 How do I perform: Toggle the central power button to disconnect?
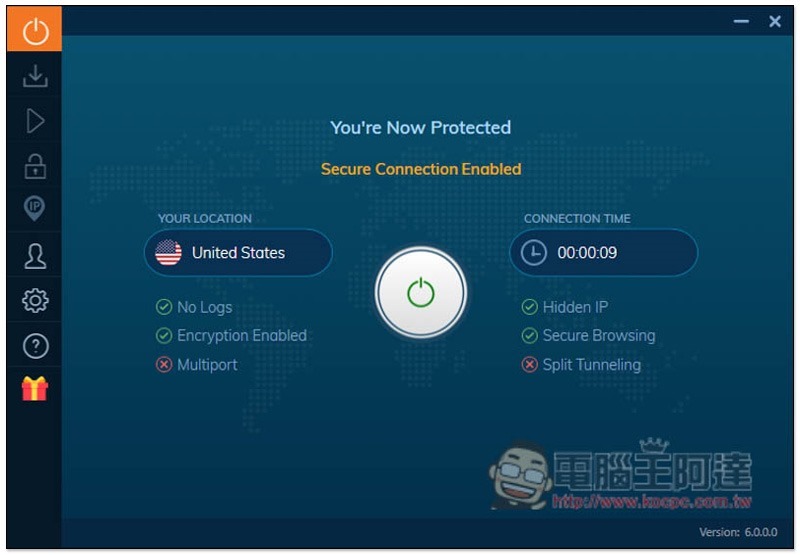(x=421, y=292)
